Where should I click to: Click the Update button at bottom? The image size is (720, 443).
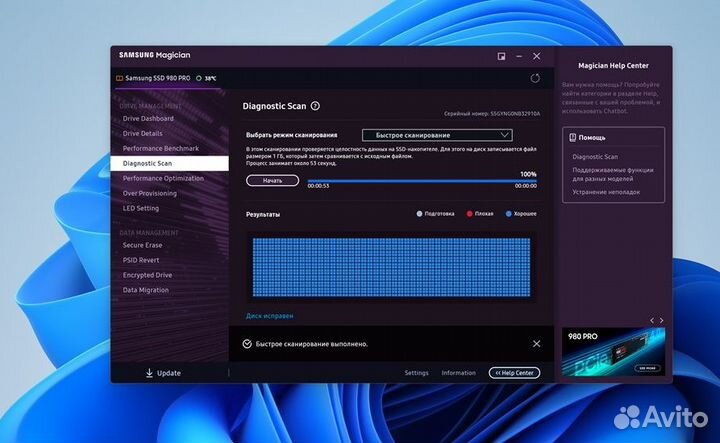pos(163,373)
